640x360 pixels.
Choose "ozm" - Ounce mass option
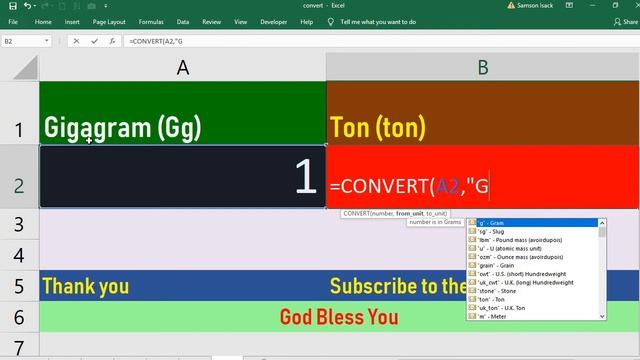[533, 257]
